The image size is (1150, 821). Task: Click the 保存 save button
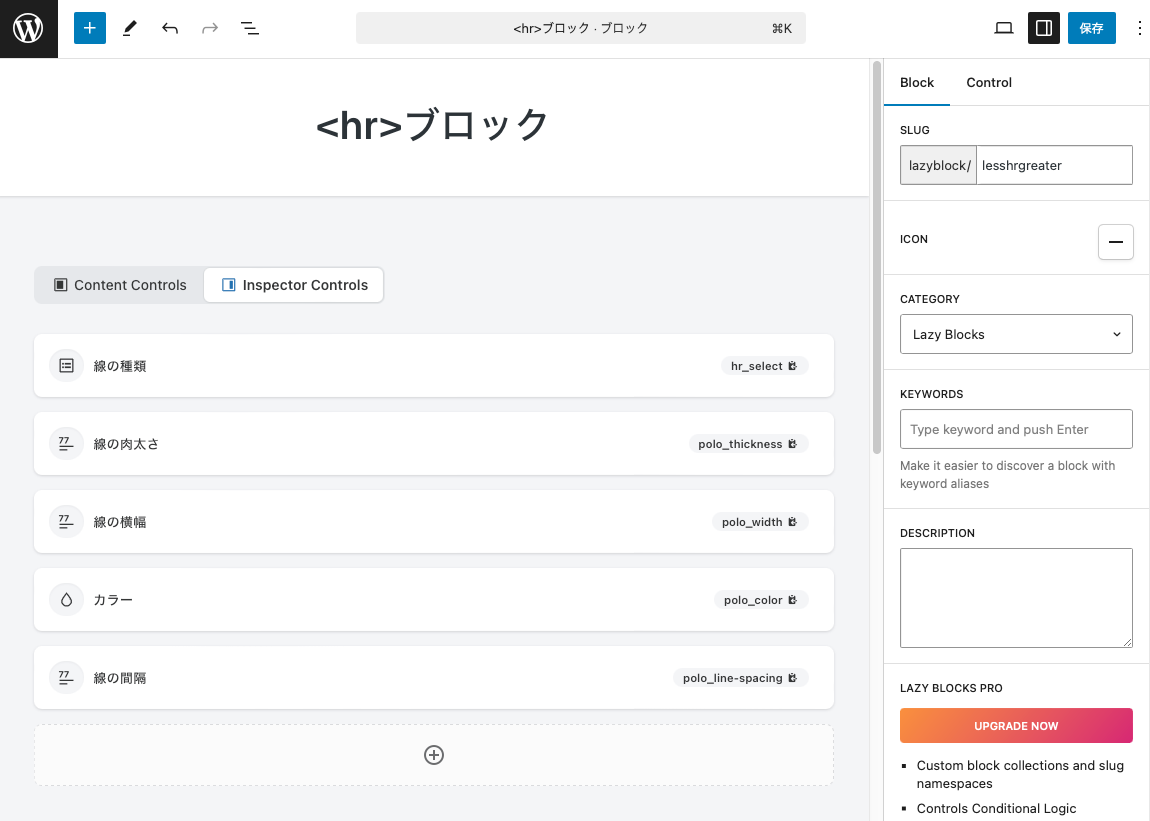tap(1091, 28)
